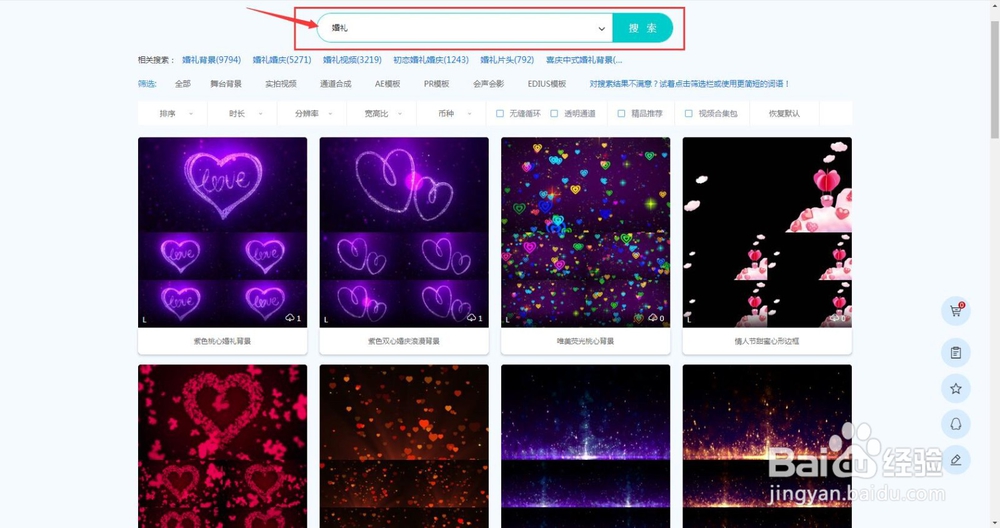
Task: Open the 情人节甜蜜心形边框 thumbnail
Action: click(x=767, y=233)
